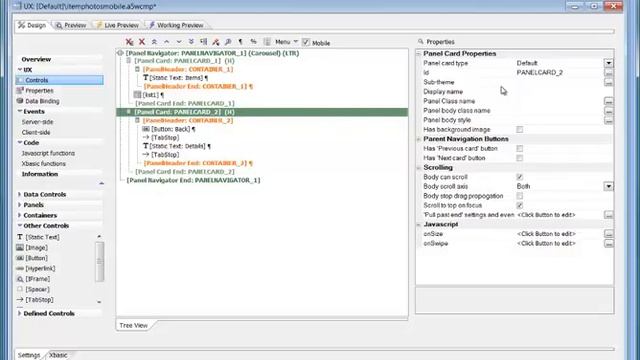The width and height of the screenshot is (640, 360).
Task: Click the Other Controls list scrollbar
Action: click(99, 261)
